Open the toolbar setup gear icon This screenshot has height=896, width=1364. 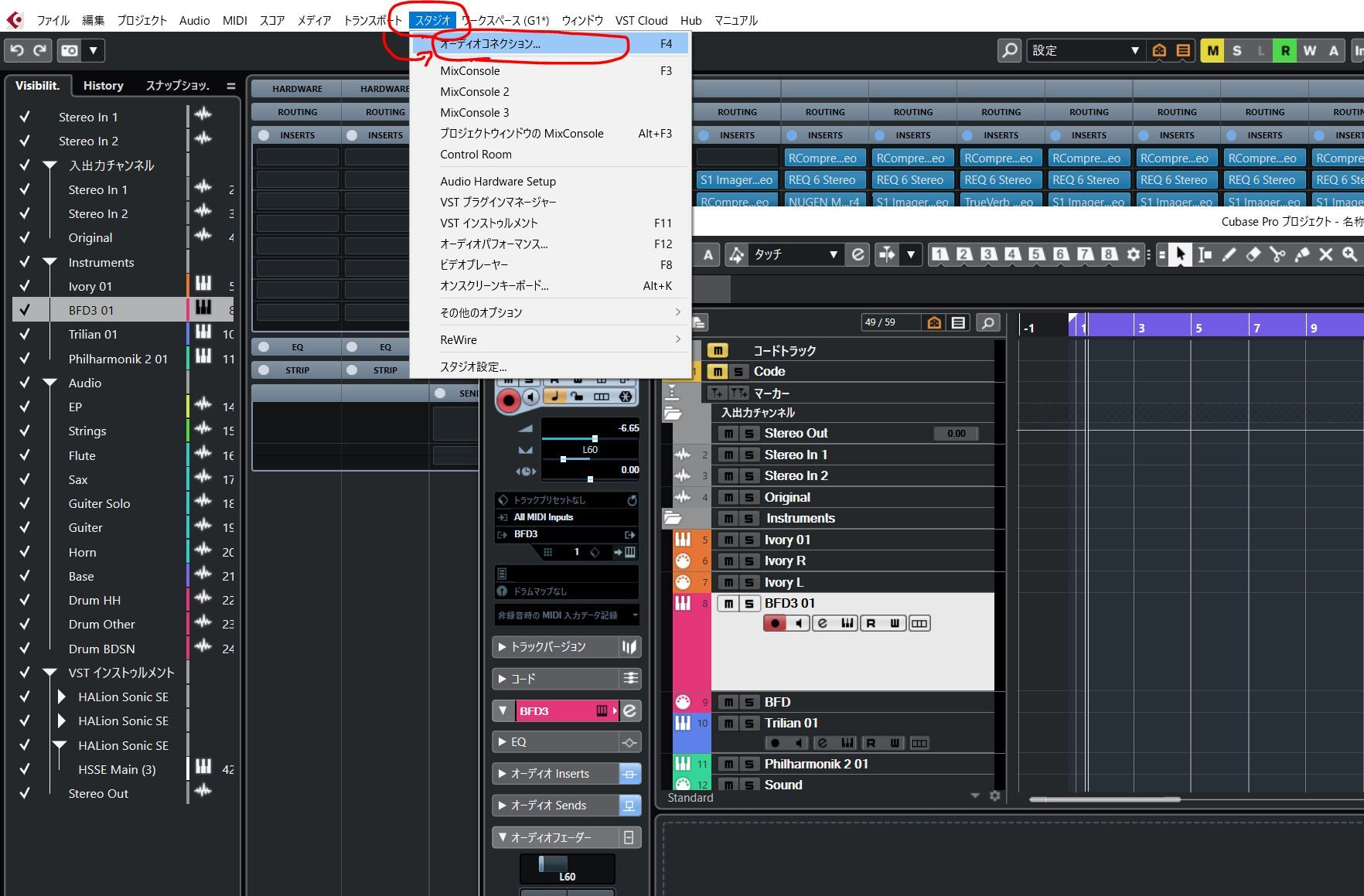tap(1134, 254)
